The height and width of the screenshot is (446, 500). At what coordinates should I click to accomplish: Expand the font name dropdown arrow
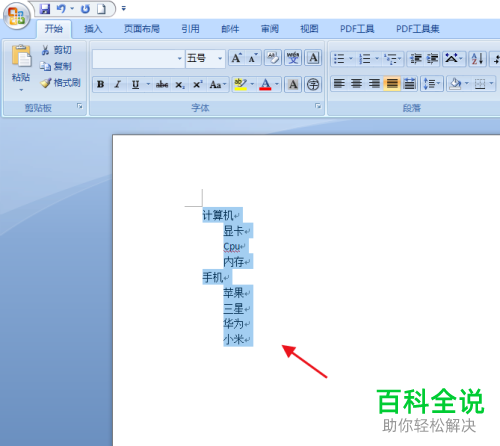(180, 59)
